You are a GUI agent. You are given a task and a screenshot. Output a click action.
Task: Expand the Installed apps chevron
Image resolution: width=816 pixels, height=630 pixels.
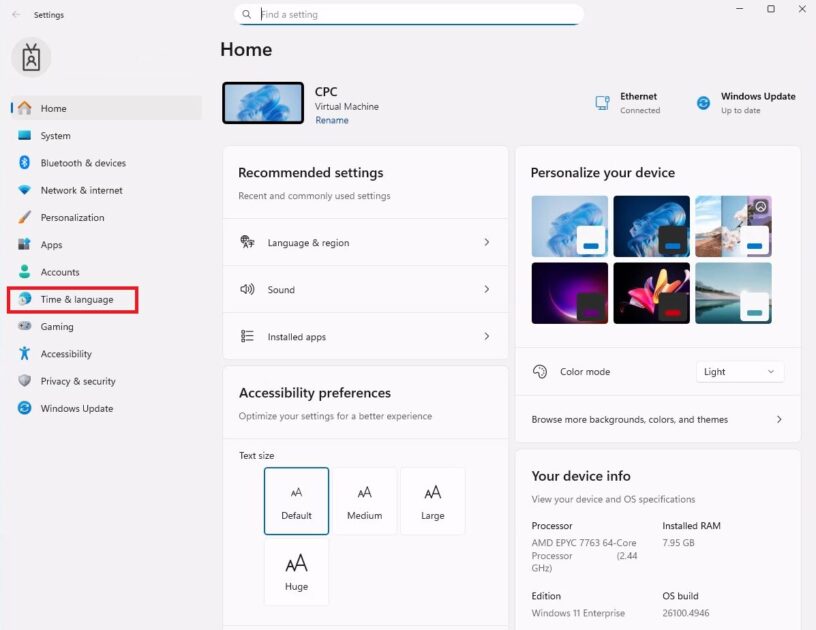click(x=487, y=336)
